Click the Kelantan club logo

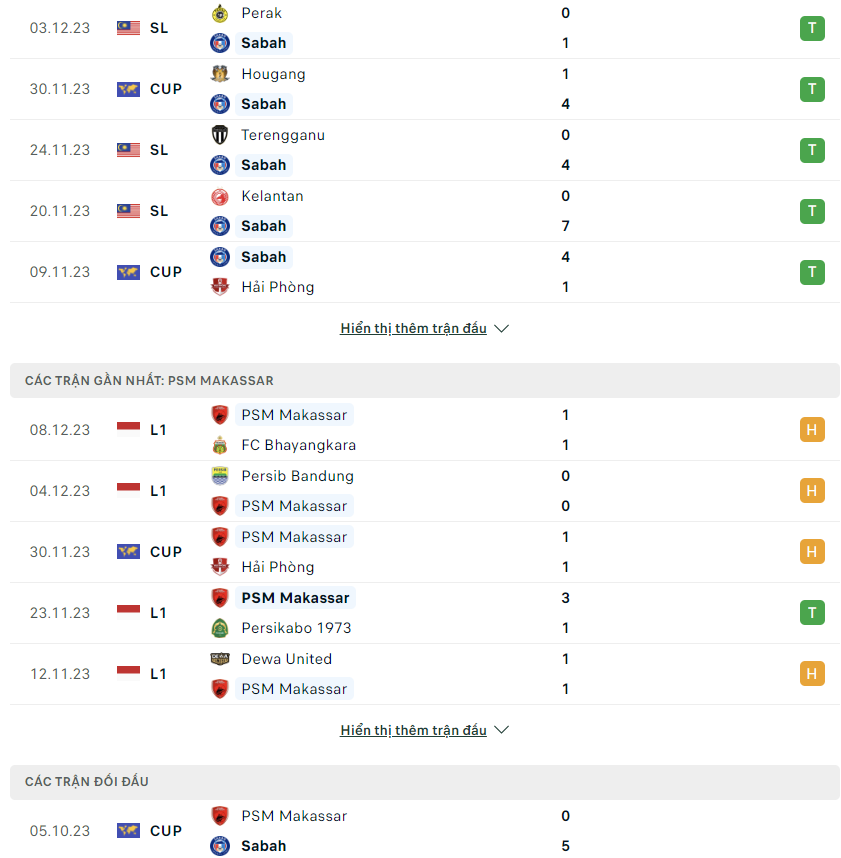[220, 196]
